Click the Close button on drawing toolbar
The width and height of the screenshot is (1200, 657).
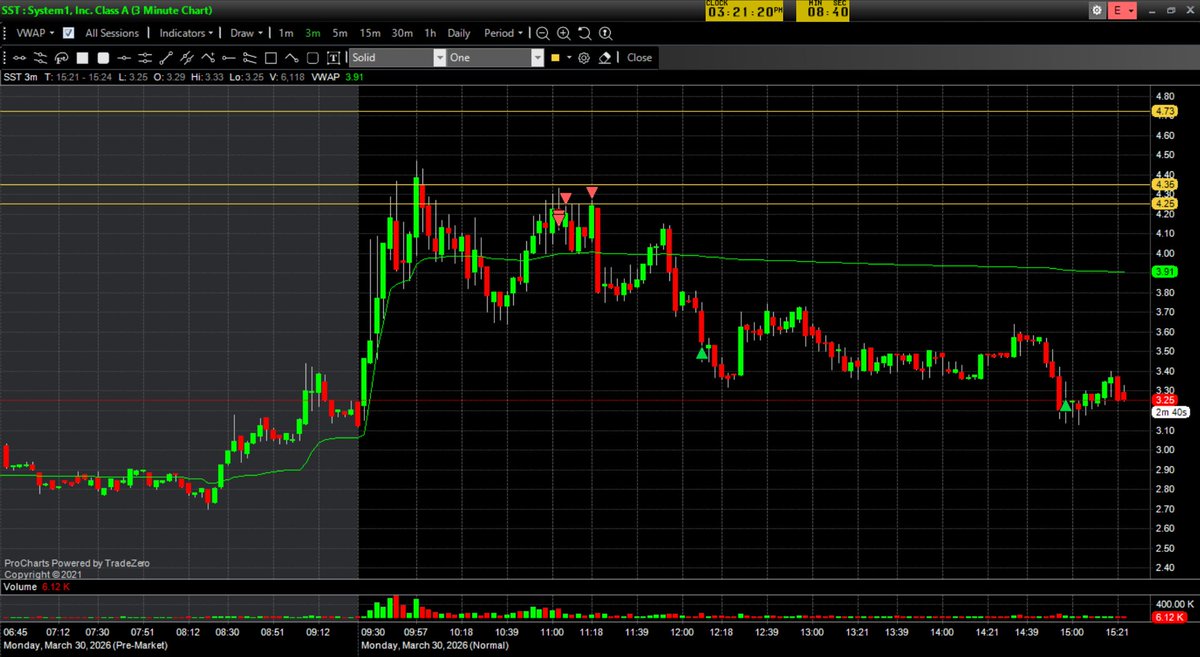point(638,57)
